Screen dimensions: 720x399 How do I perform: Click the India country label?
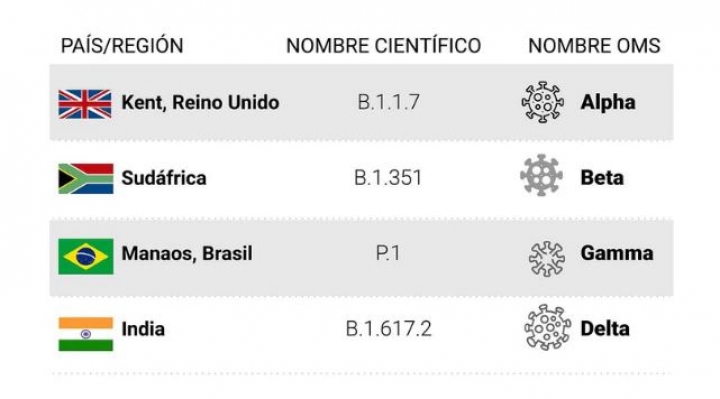pyautogui.click(x=143, y=329)
